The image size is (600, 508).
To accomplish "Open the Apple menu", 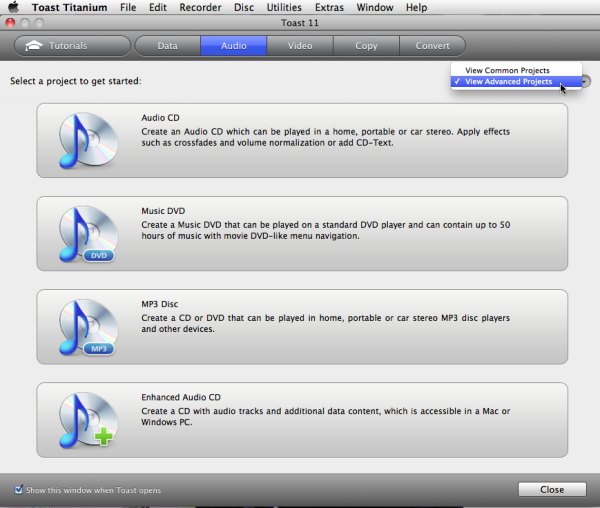I will (x=14, y=7).
